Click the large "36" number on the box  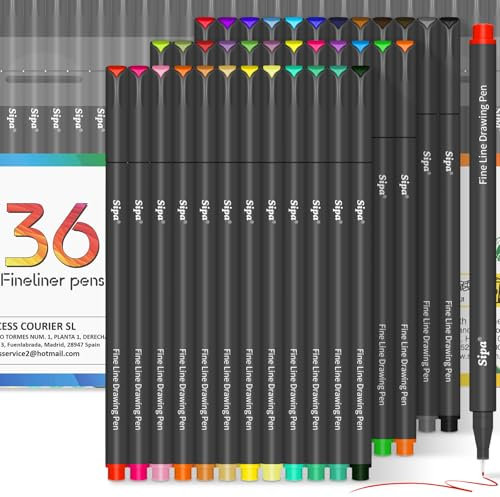pyautogui.click(x=52, y=235)
